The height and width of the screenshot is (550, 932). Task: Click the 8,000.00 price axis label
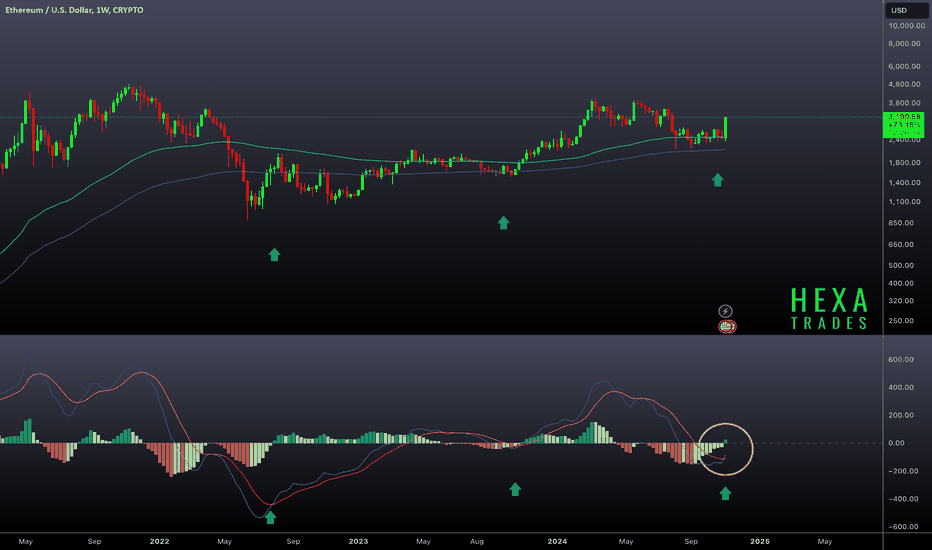pos(904,44)
